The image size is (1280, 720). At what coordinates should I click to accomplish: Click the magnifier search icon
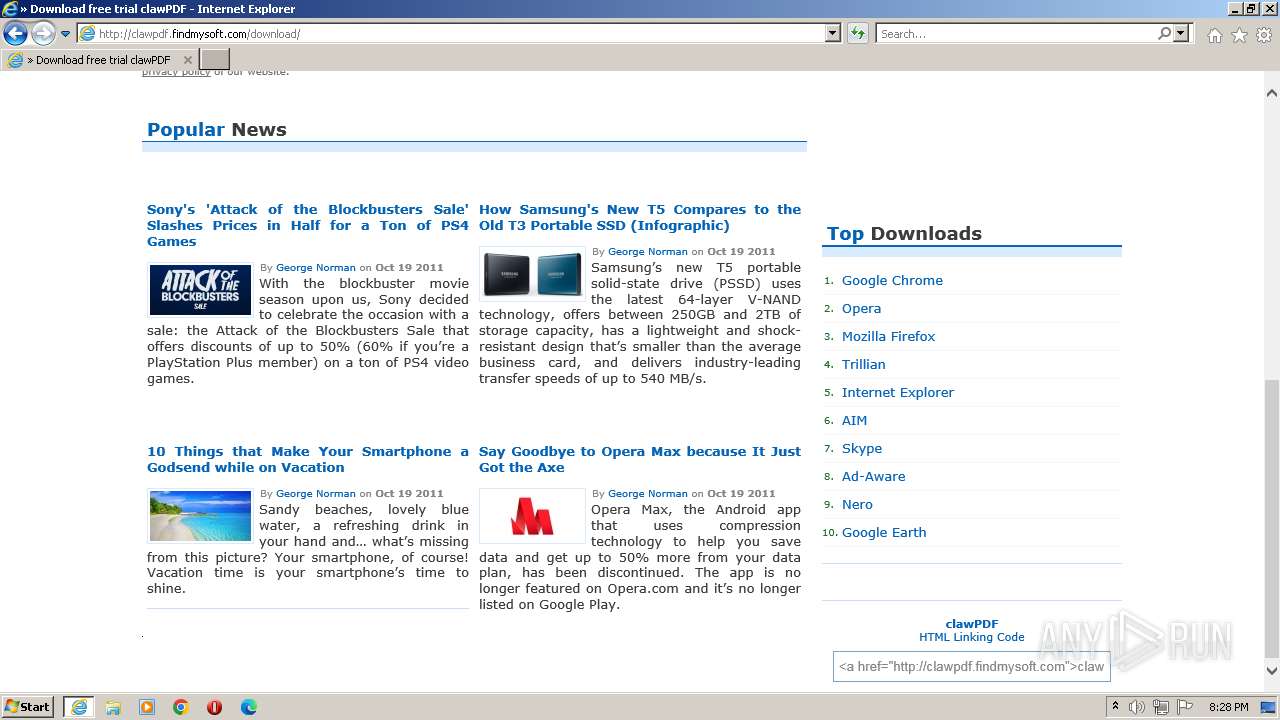coord(1164,33)
